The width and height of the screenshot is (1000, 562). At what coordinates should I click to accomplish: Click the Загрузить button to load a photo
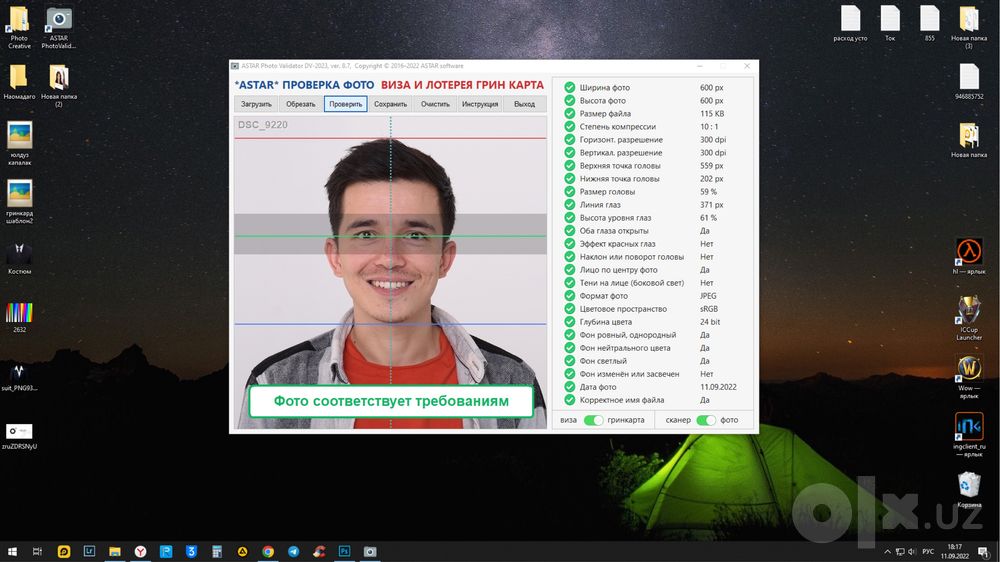(x=256, y=104)
